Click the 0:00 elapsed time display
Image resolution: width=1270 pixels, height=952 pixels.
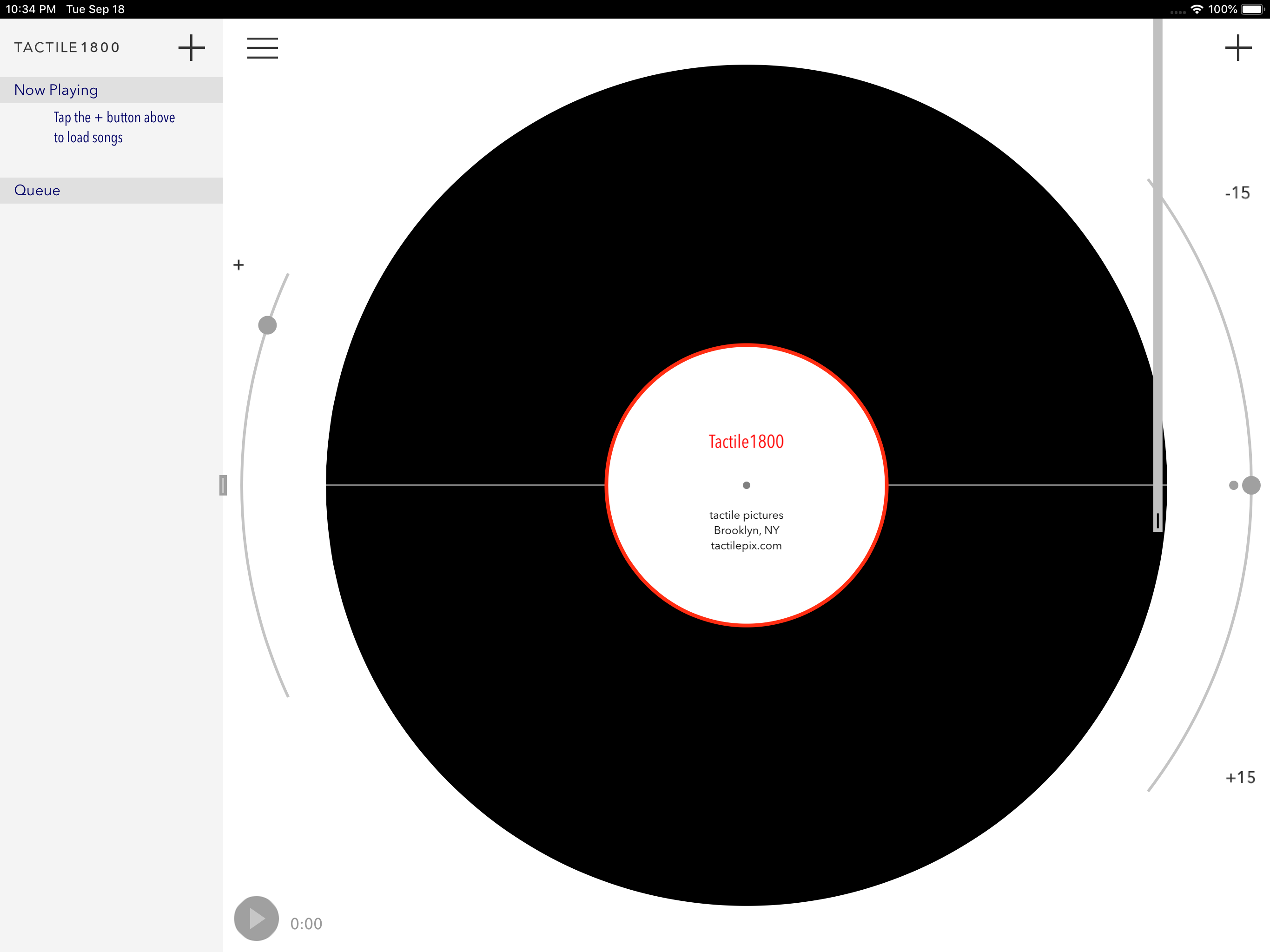point(306,923)
